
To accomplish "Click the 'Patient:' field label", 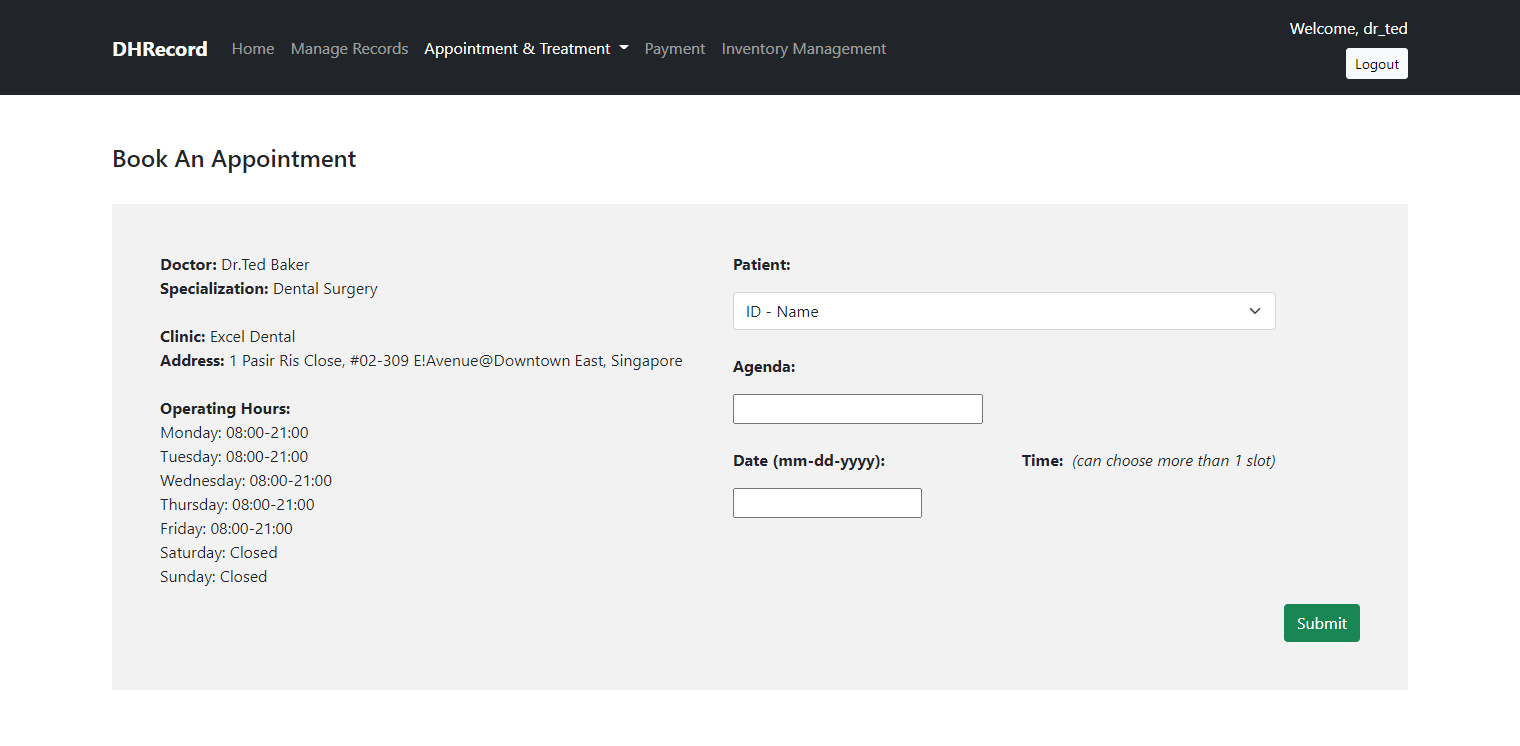I will [762, 265].
